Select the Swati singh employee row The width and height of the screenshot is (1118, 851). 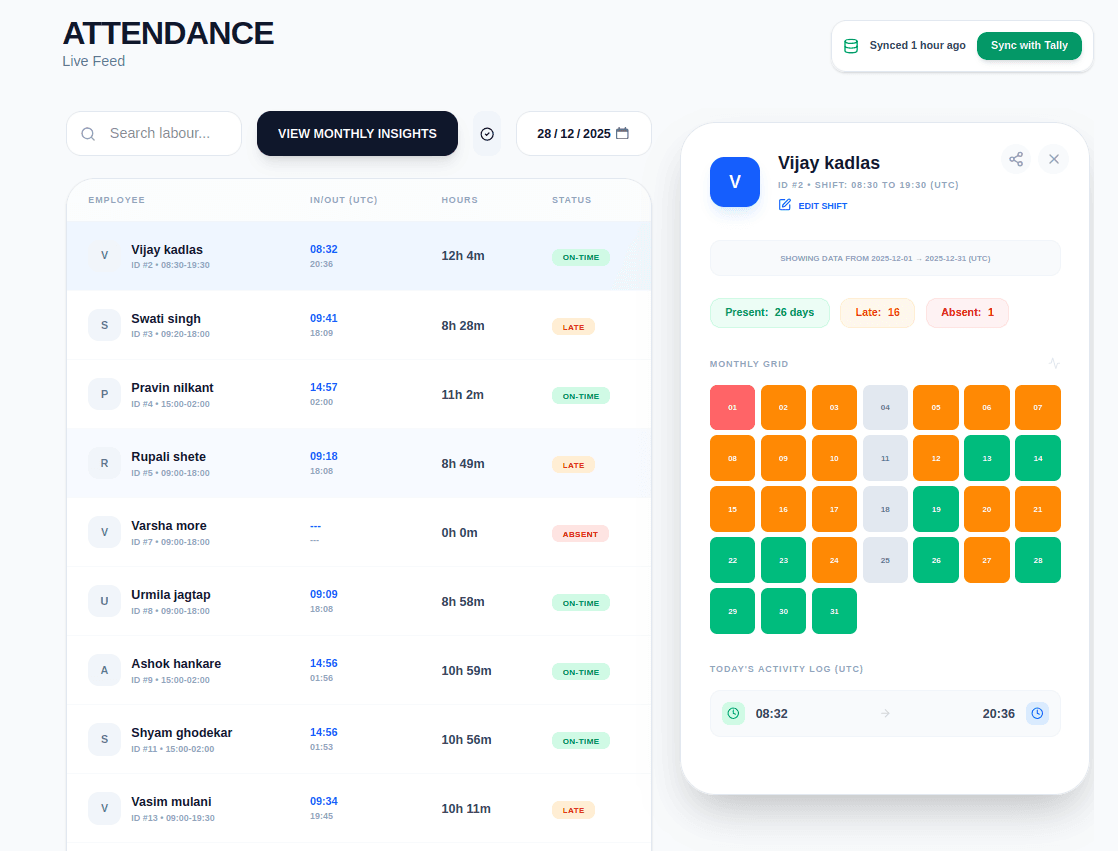[358, 325]
